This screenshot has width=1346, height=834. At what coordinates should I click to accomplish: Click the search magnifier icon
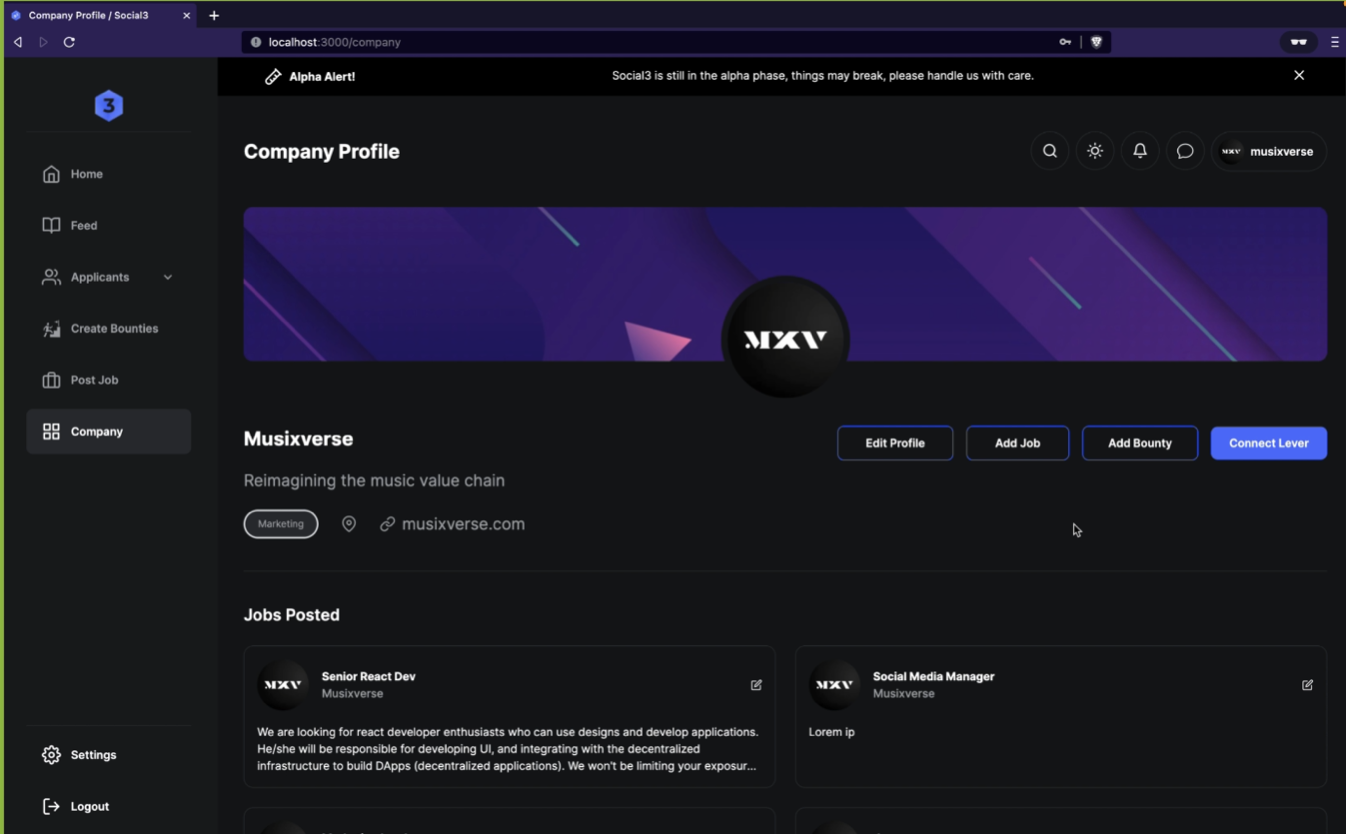[x=1049, y=151]
